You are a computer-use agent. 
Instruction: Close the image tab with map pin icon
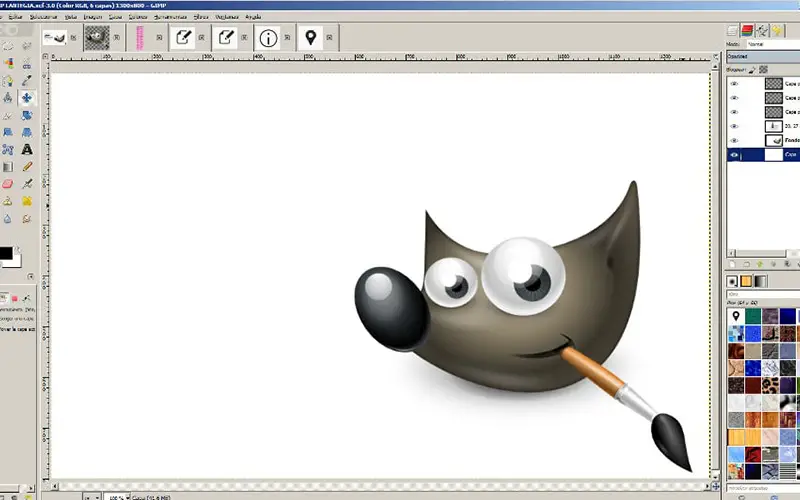coord(329,38)
